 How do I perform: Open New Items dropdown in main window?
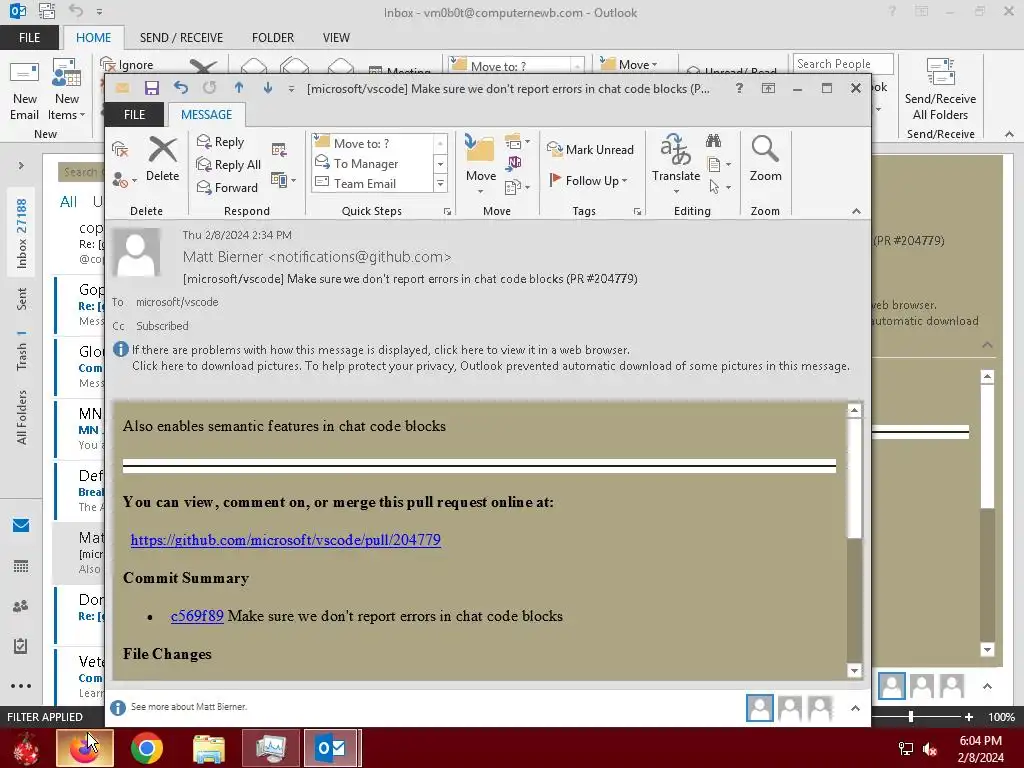67,90
